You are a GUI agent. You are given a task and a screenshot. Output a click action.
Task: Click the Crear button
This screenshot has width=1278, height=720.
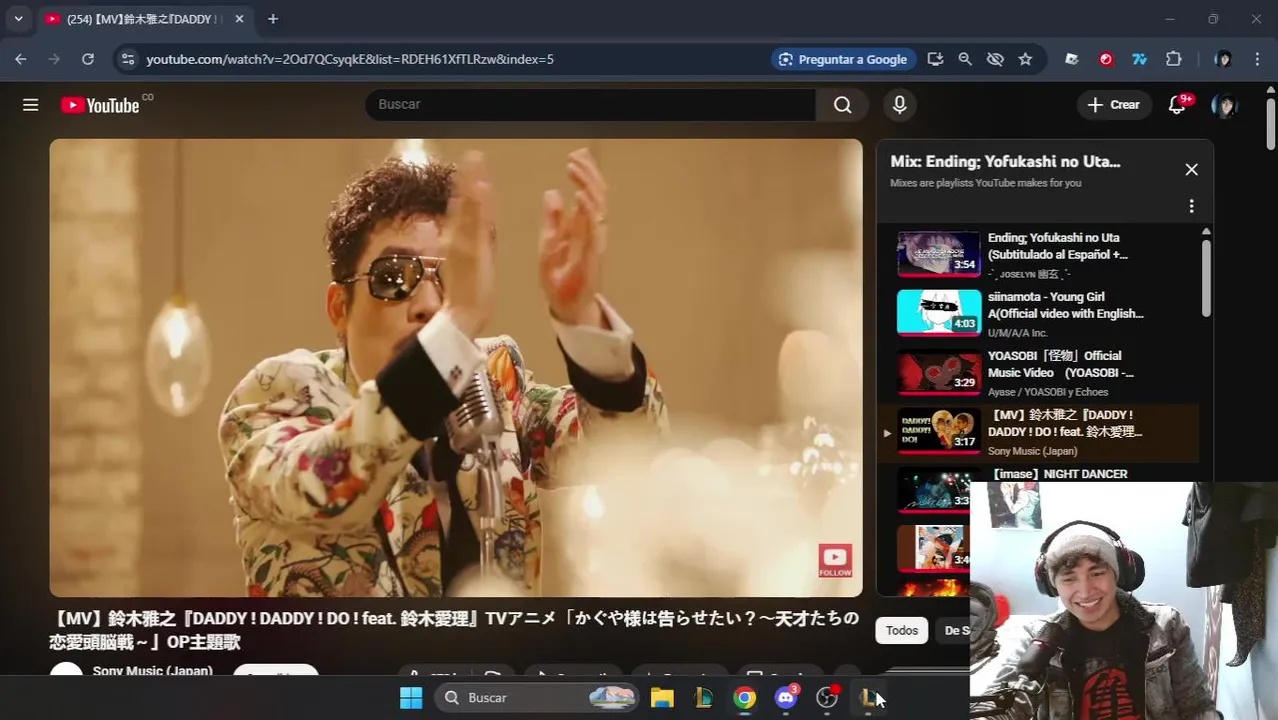point(1113,105)
